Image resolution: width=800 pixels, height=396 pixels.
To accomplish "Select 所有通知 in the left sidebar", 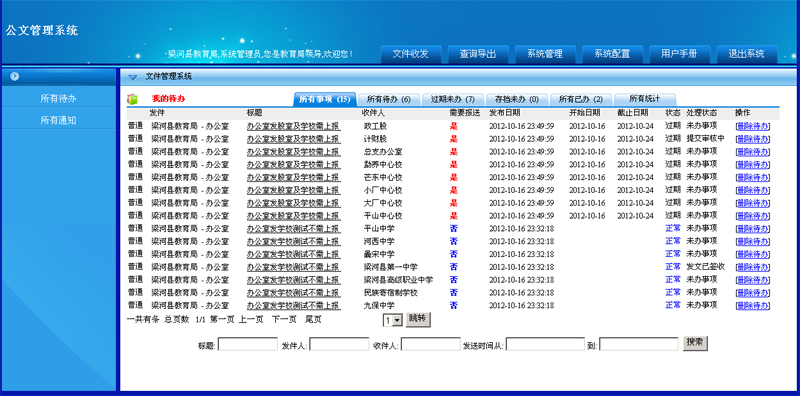I will pos(58,120).
